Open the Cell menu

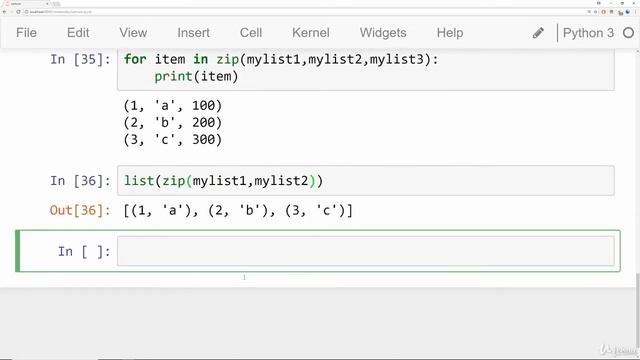pos(251,33)
